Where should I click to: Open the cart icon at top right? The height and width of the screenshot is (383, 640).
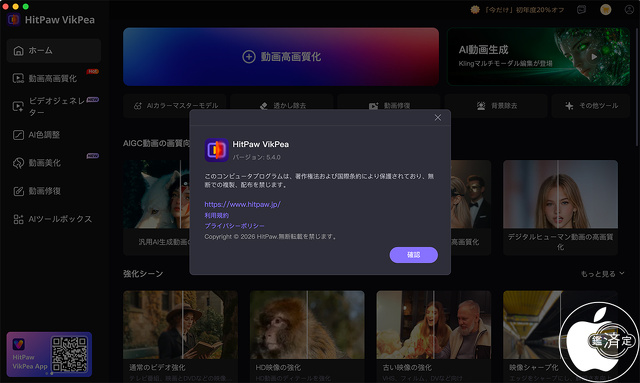click(606, 9)
